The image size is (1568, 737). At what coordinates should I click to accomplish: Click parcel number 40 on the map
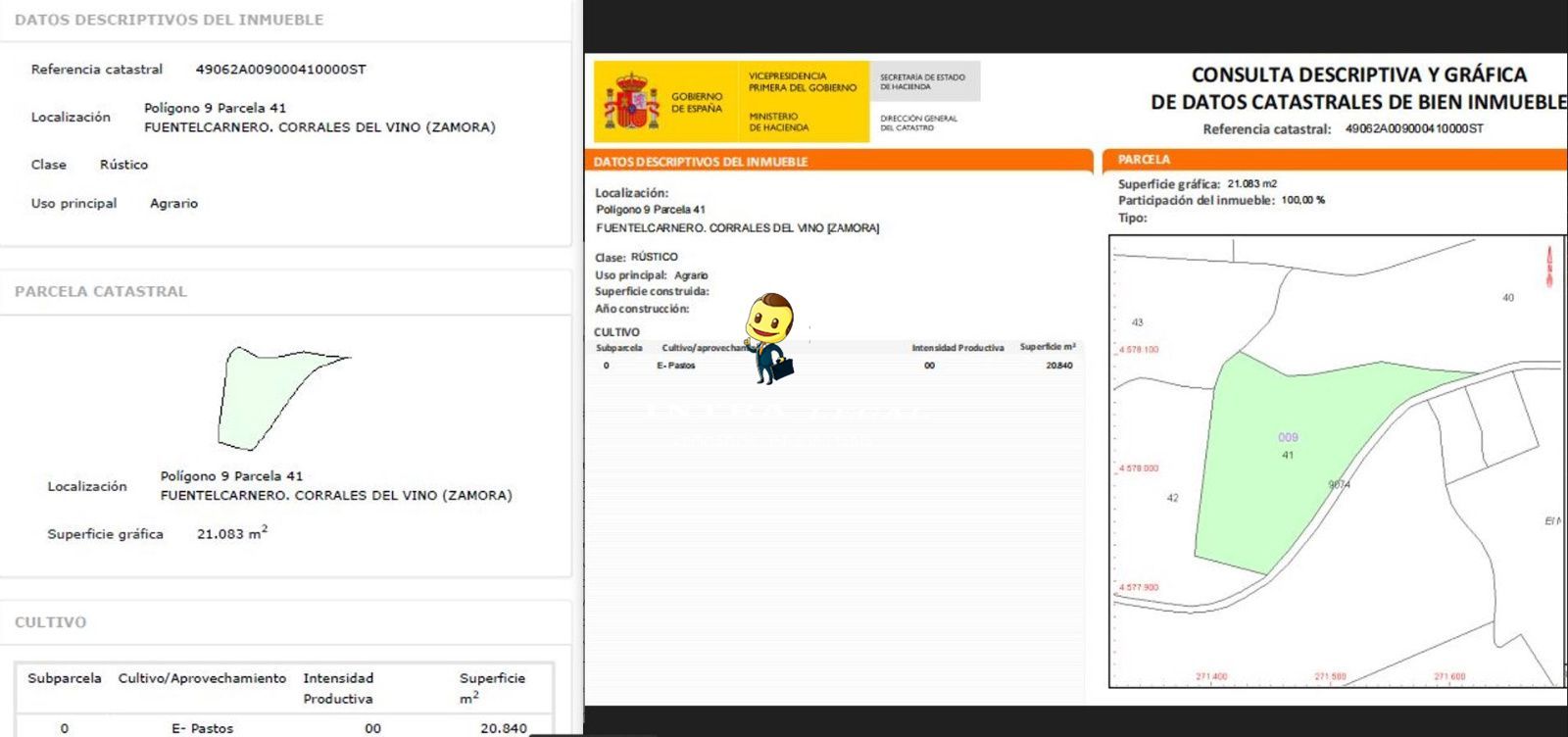[1507, 298]
